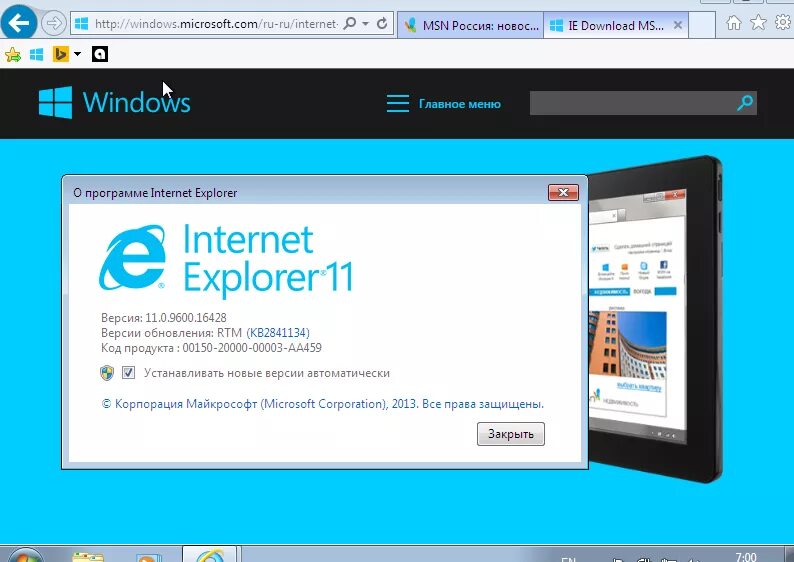
Task: Click the EN language indicator
Action: coord(569,559)
